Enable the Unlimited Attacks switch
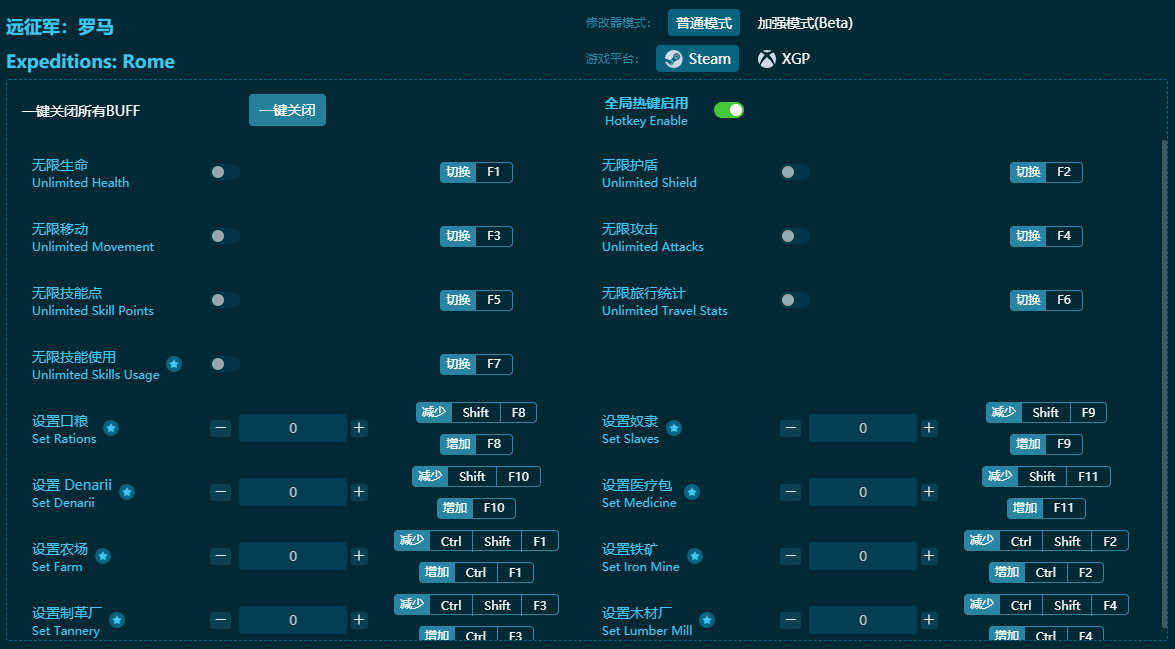The width and height of the screenshot is (1175, 649). click(x=795, y=236)
